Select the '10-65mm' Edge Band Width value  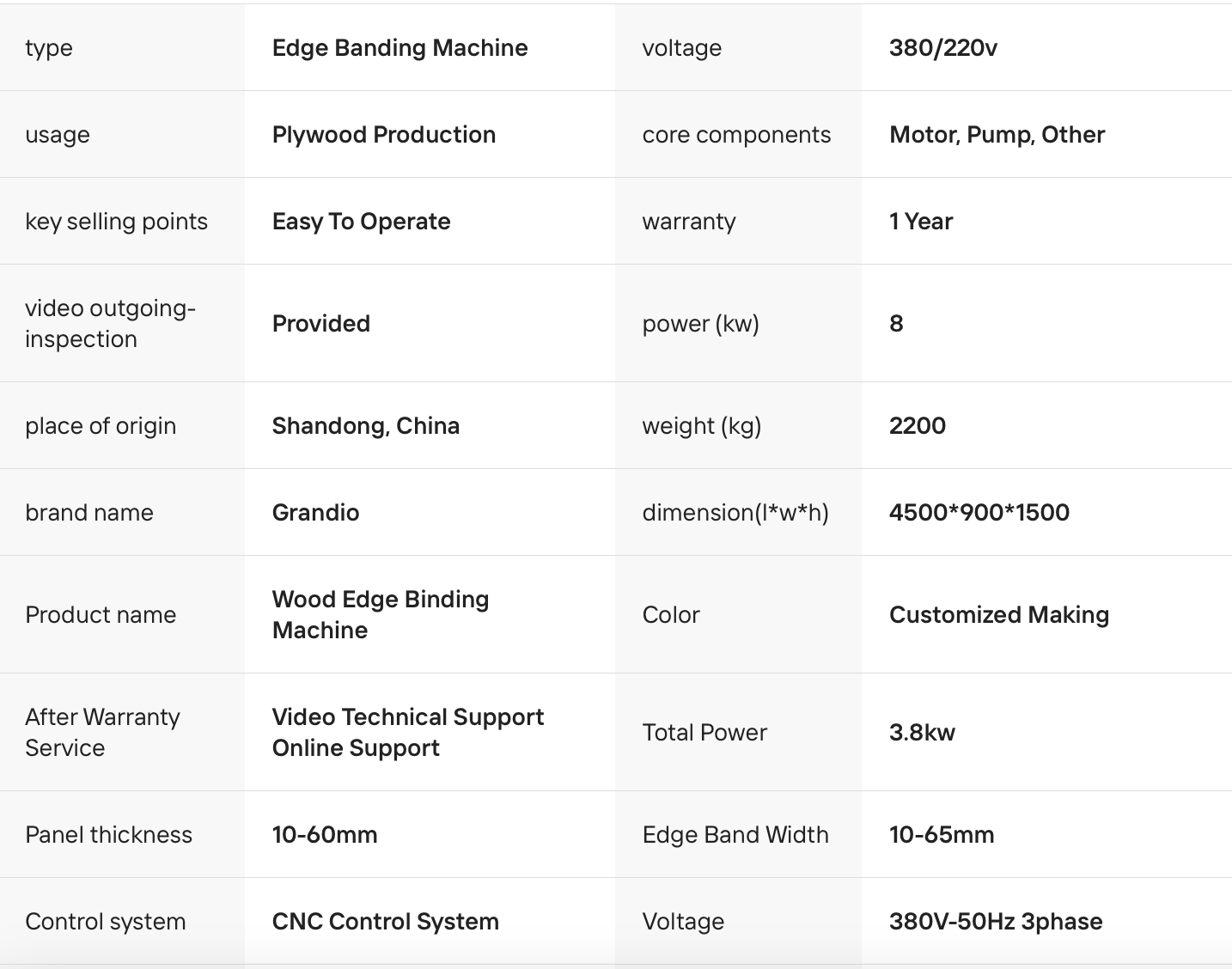coord(942,835)
